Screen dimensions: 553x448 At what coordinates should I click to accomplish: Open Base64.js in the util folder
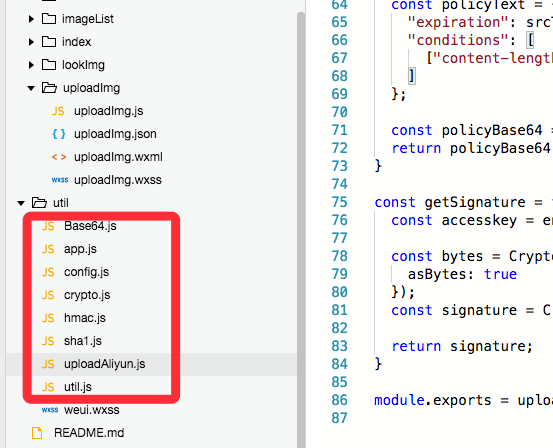click(x=90, y=226)
